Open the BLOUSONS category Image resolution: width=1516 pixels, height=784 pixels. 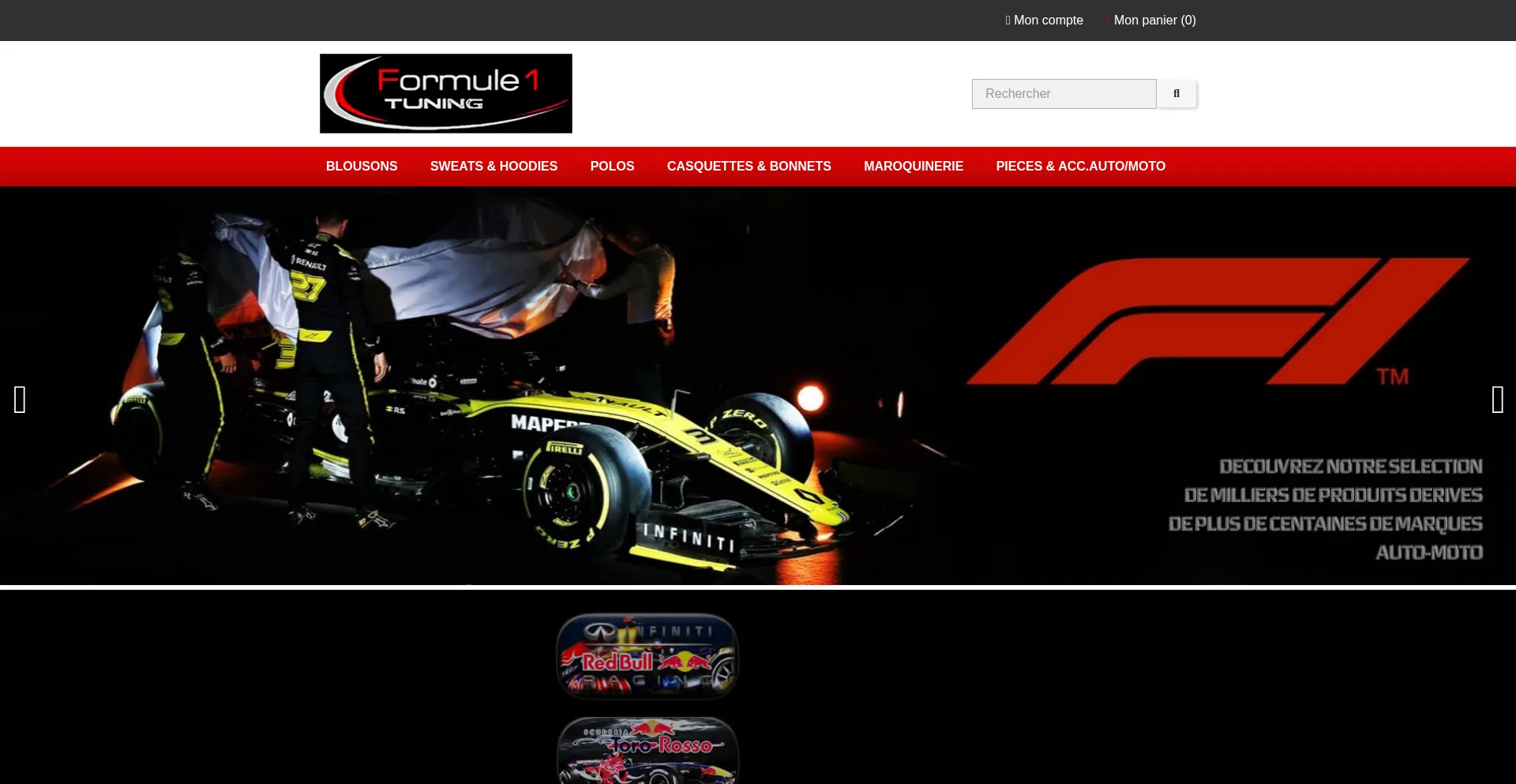pos(362,167)
